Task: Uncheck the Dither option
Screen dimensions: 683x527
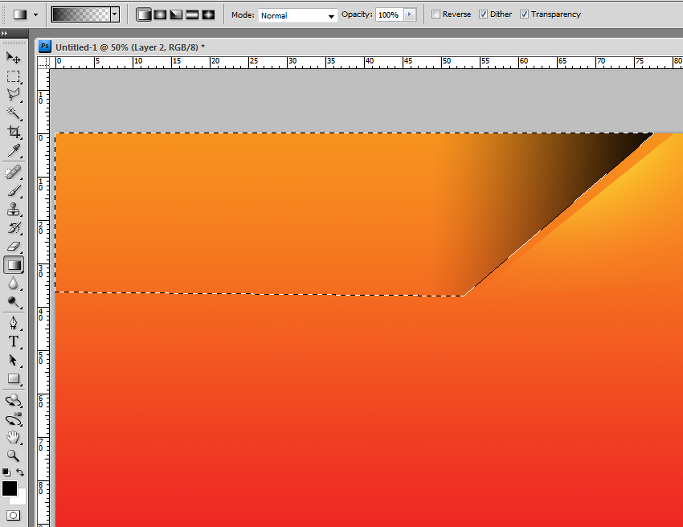Action: [x=484, y=14]
